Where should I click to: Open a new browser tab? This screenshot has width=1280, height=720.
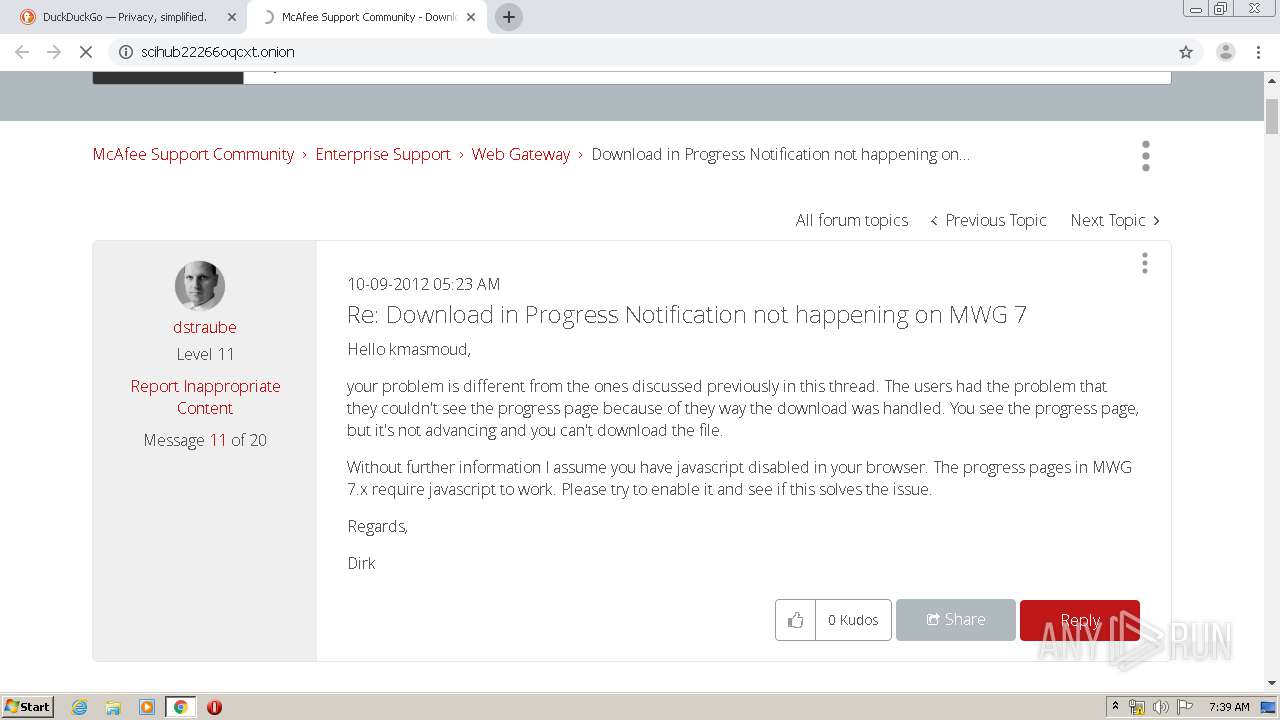509,17
